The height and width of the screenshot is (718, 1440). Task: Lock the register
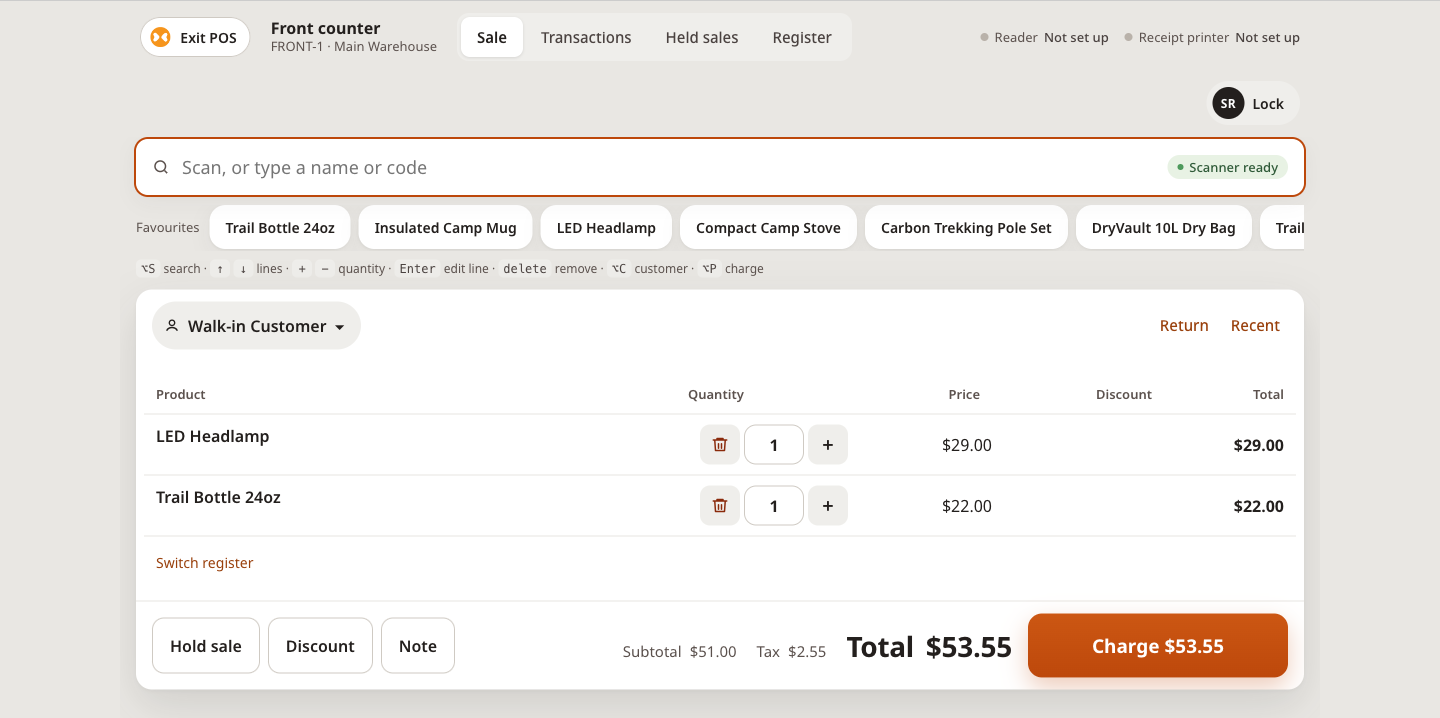pos(1254,103)
